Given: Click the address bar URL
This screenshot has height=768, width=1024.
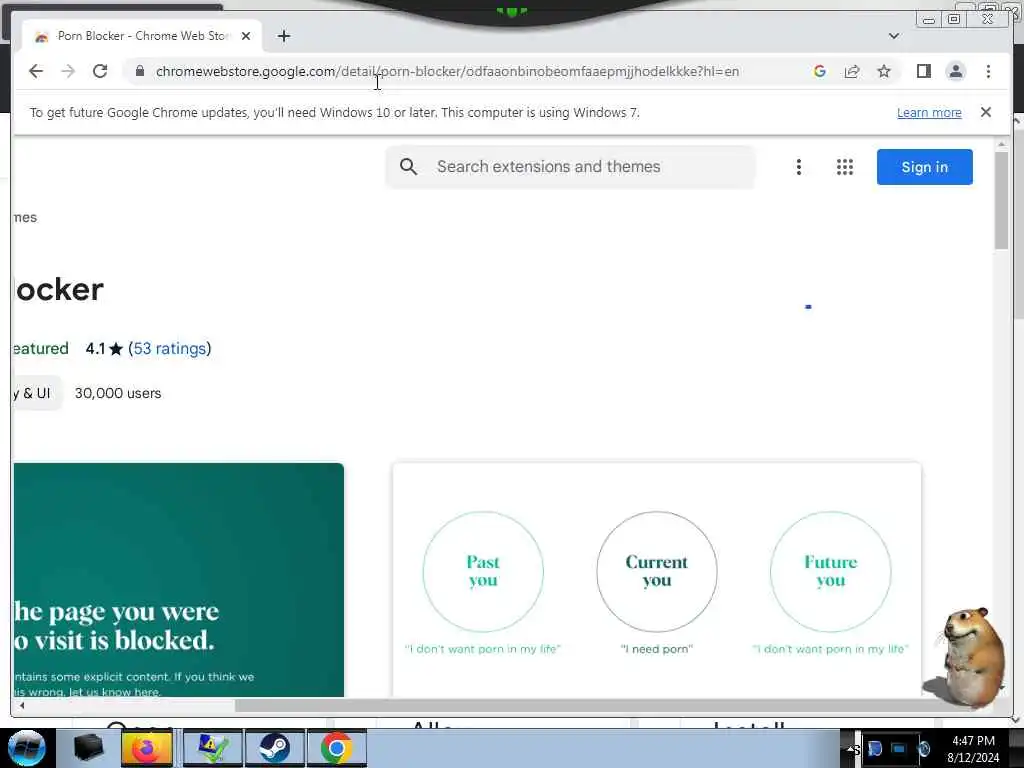Looking at the screenshot, I should pos(447,71).
